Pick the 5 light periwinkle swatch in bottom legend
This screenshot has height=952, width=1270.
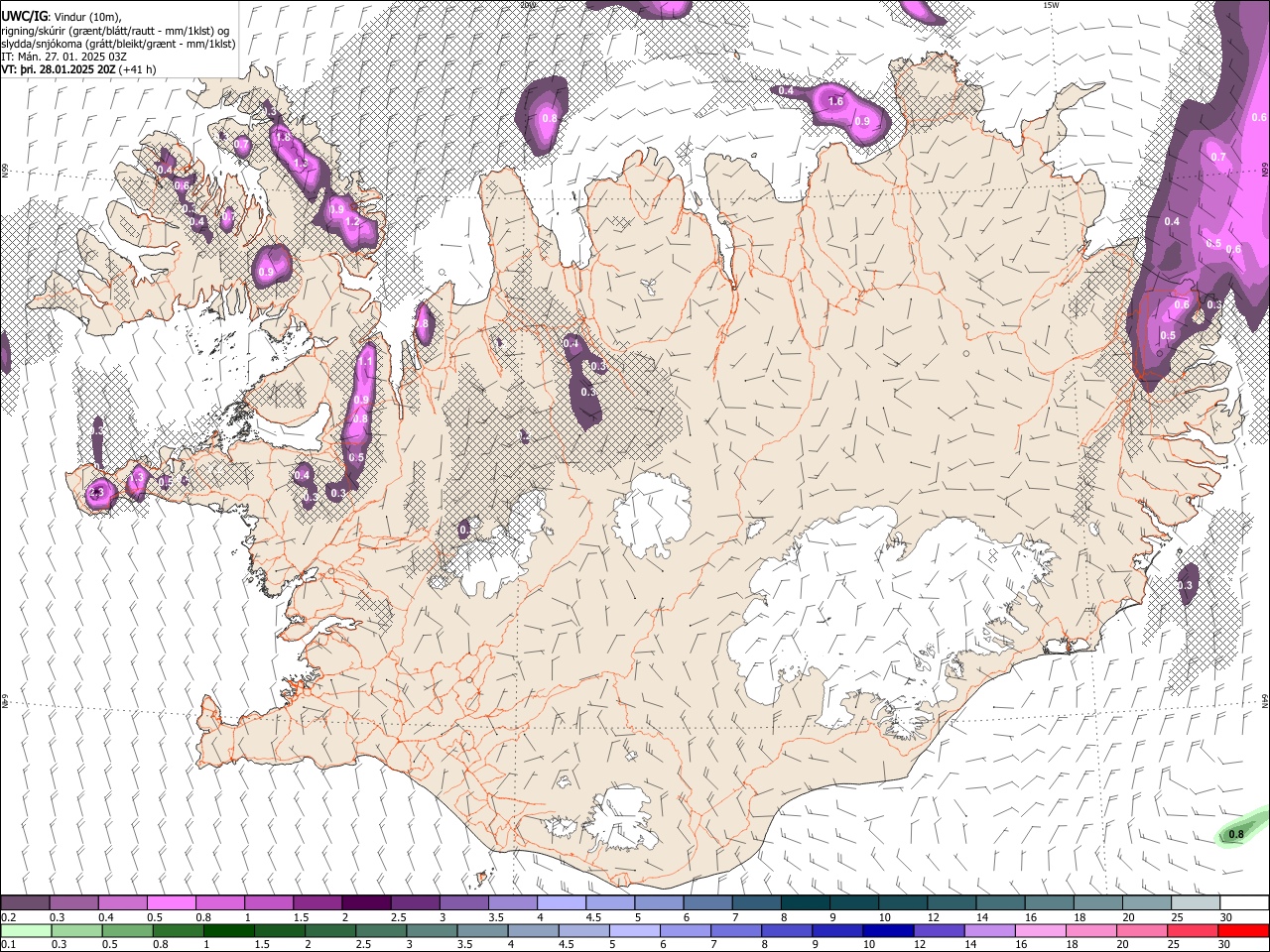634,930
